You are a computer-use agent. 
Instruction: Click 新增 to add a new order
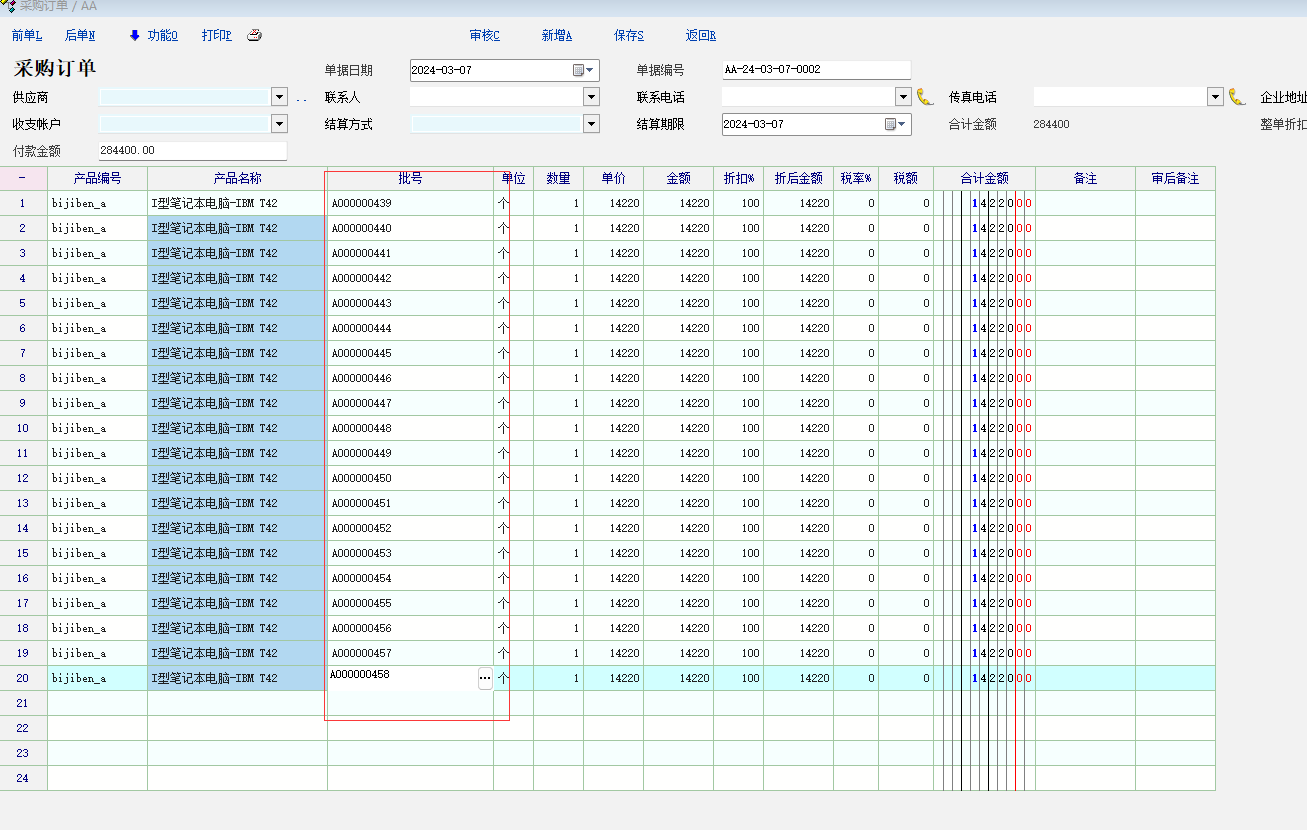click(x=556, y=35)
